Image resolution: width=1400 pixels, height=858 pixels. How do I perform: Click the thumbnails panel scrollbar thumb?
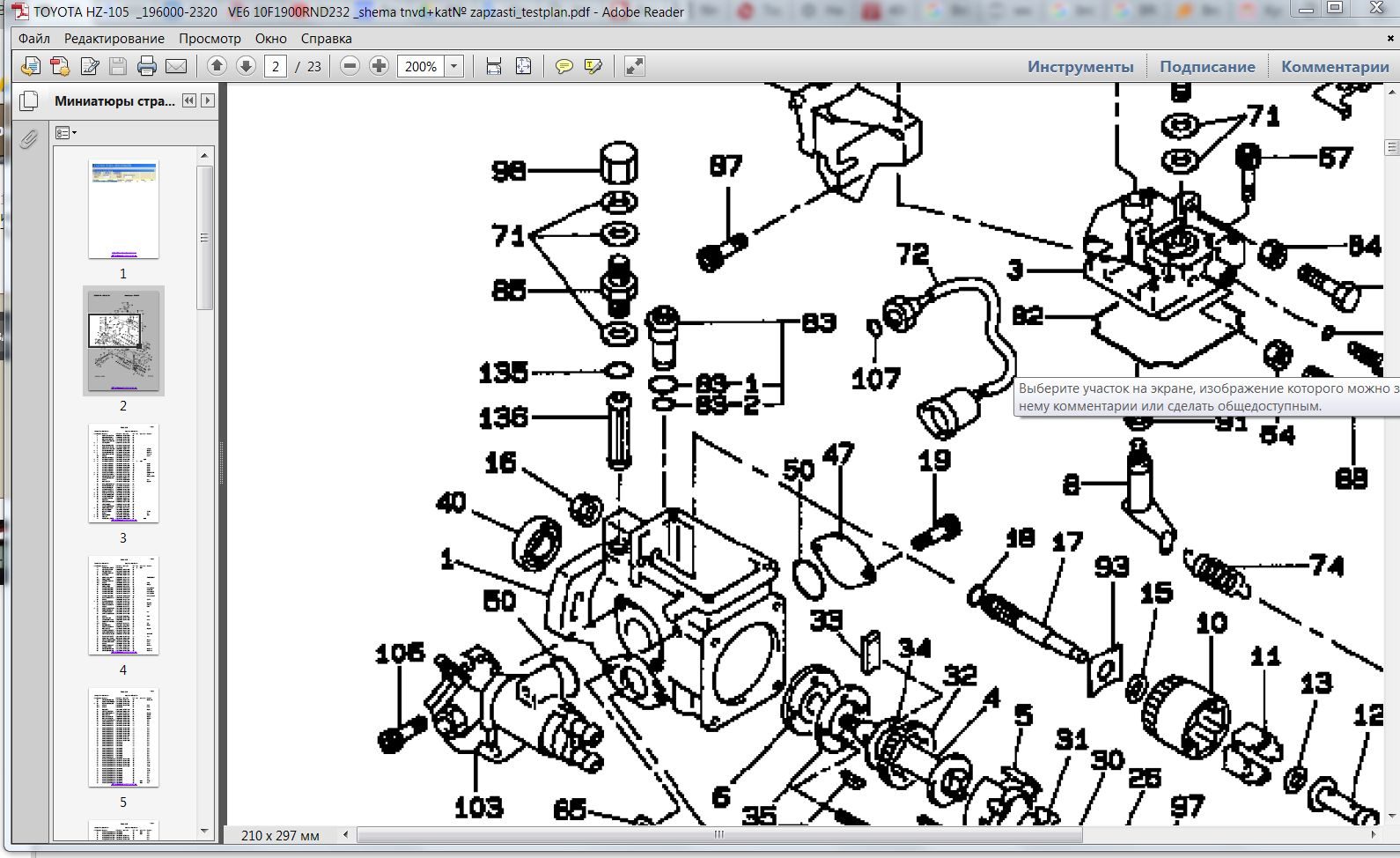pyautogui.click(x=204, y=238)
